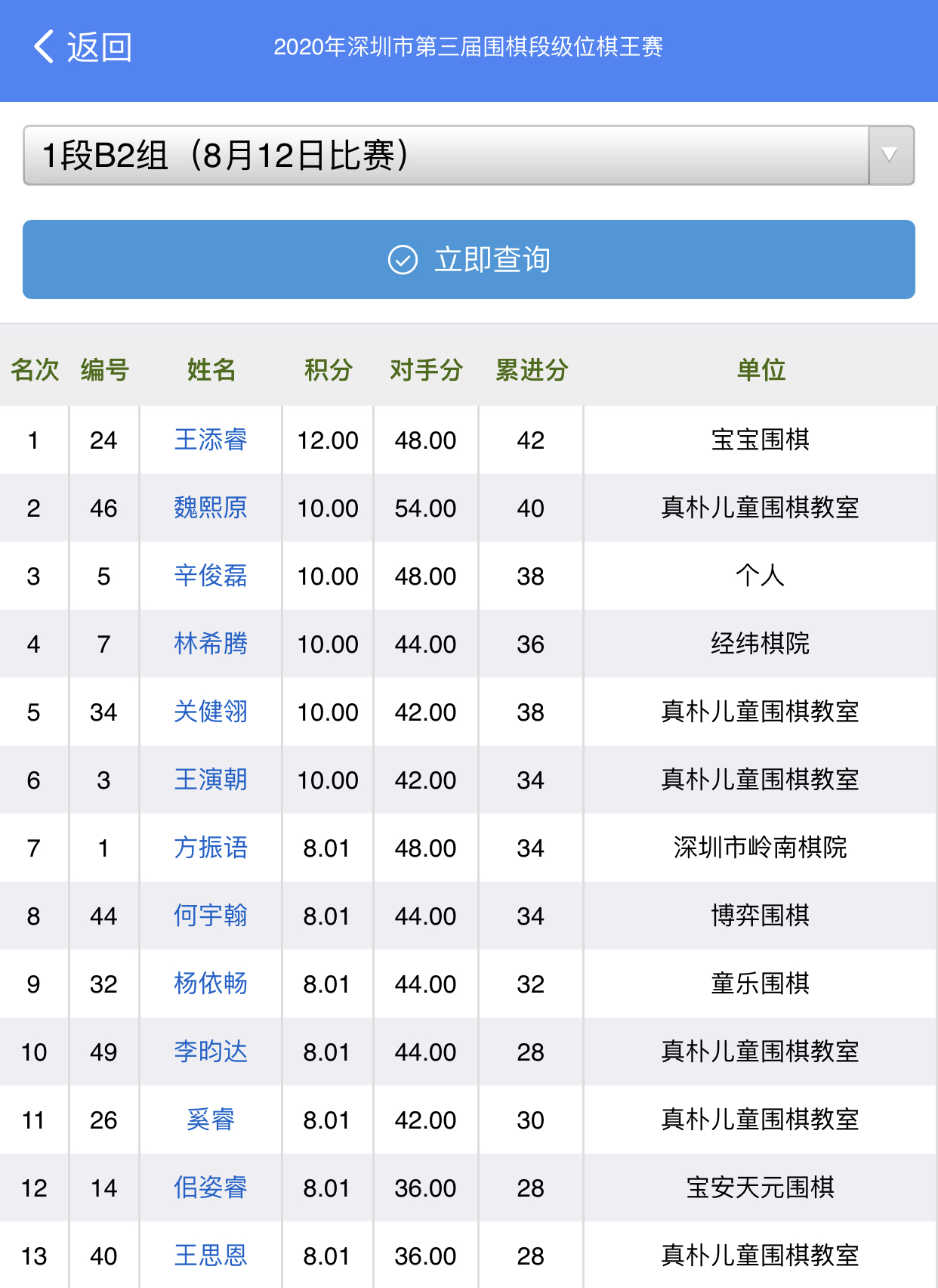The height and width of the screenshot is (1288, 938).
Task: Click the checkmark circle icon on query button
Action: click(403, 260)
